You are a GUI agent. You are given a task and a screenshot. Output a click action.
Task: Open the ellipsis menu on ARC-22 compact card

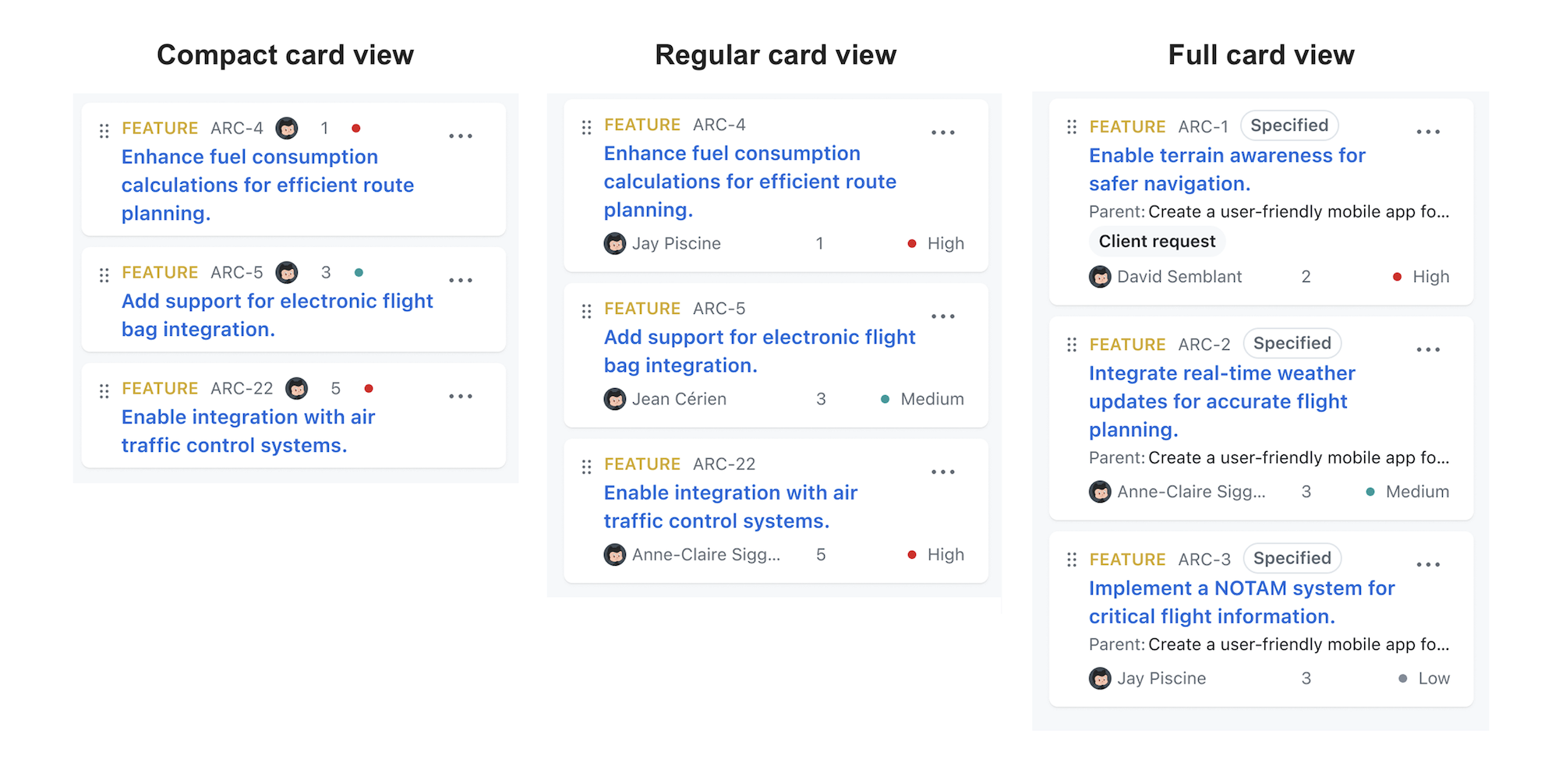point(461,396)
